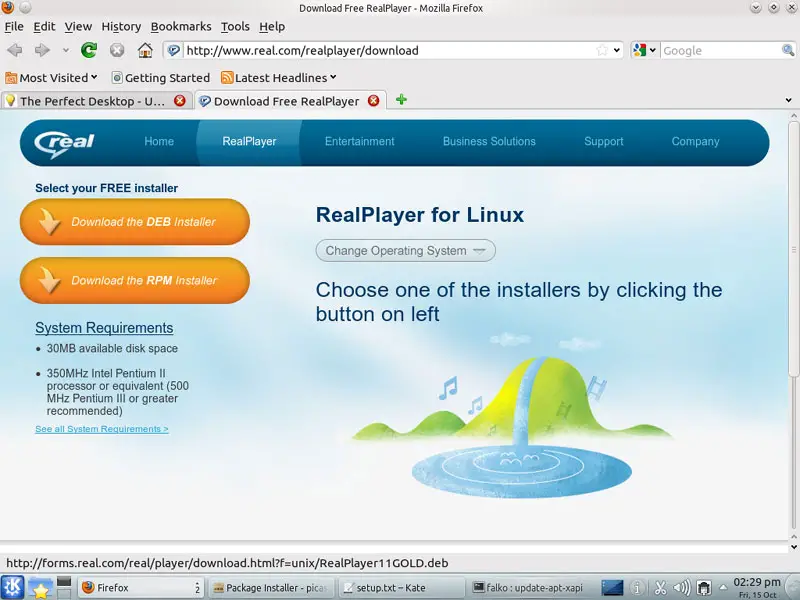Click Download the DEB Installer button
Viewport: 800px width, 600px height.
tap(135, 222)
